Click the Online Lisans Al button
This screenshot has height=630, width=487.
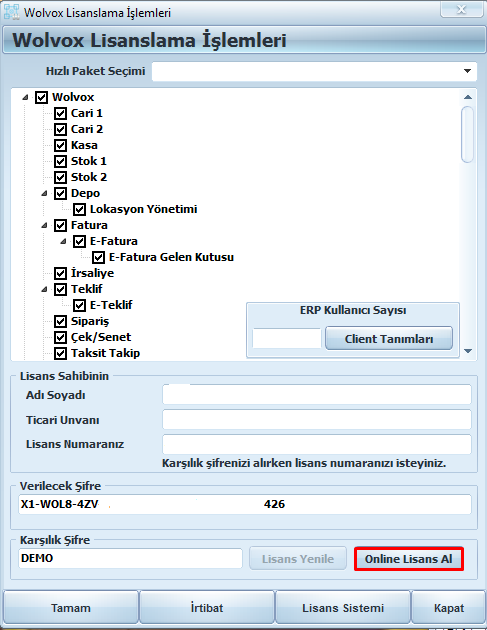409,558
